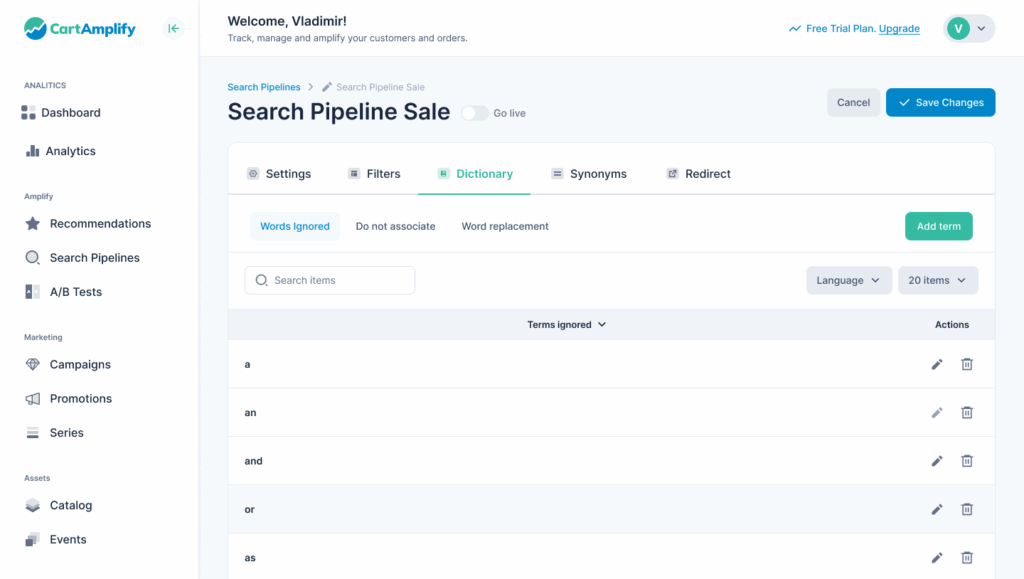Sort by the Terms ignored column header
1024x579 pixels.
pos(566,325)
